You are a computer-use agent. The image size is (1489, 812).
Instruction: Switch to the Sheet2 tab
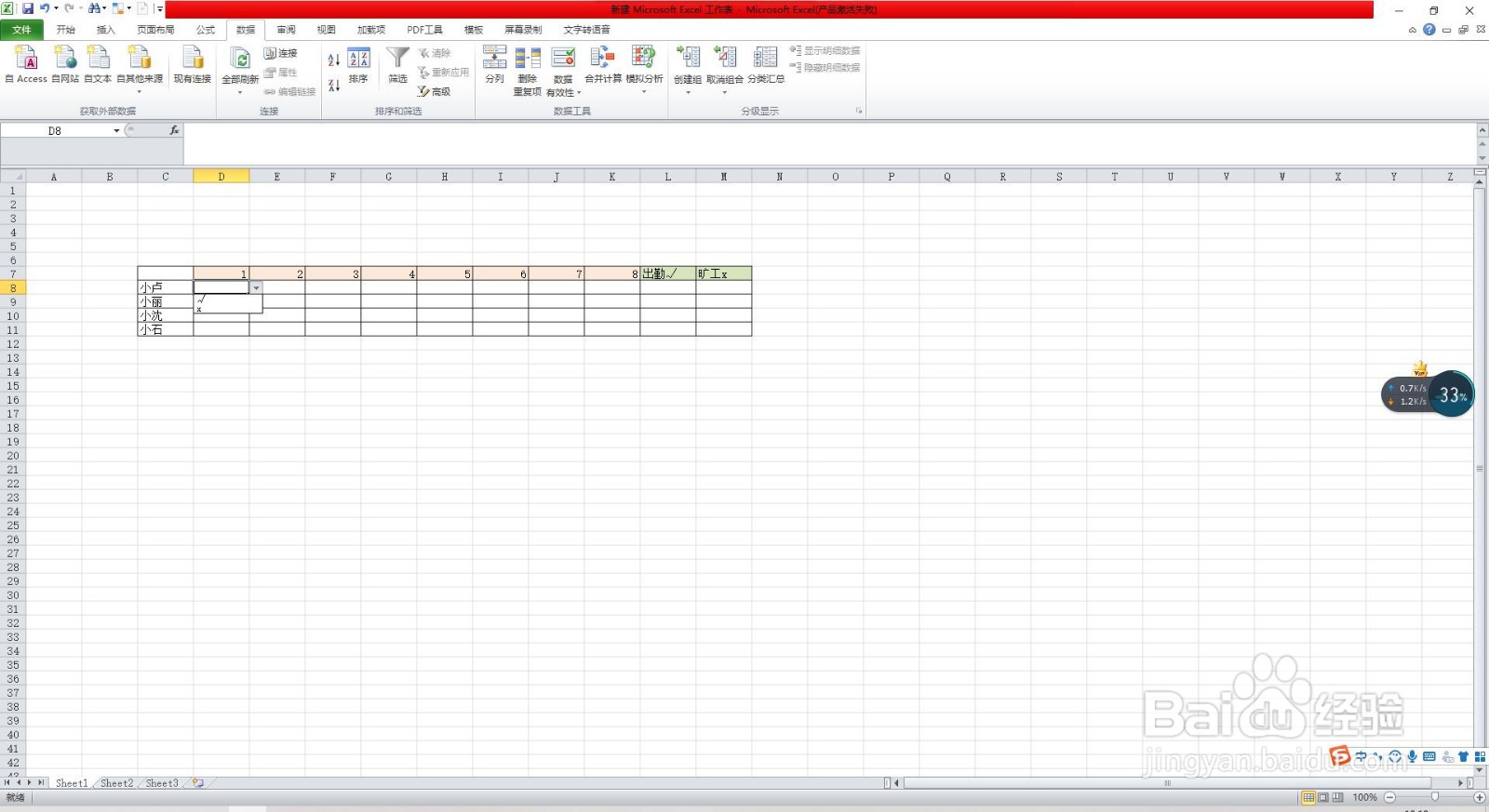pyautogui.click(x=116, y=783)
